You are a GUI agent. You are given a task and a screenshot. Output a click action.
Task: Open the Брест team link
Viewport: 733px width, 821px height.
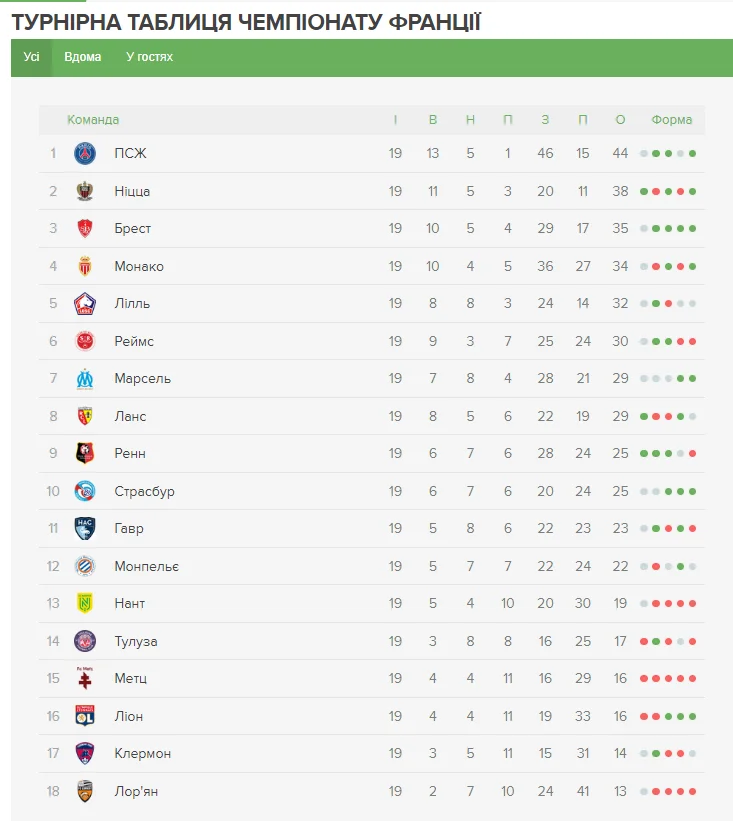(132, 229)
